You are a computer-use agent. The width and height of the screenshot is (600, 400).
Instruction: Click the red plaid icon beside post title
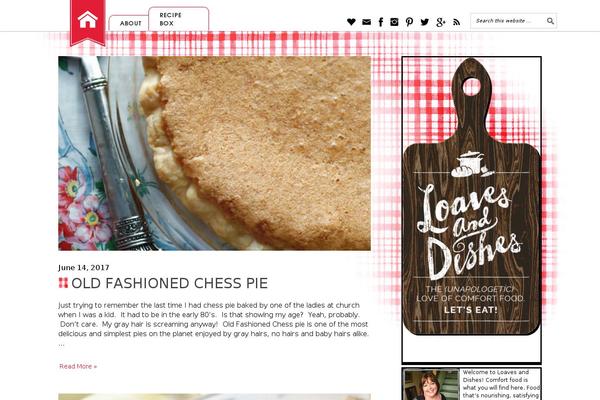click(63, 283)
